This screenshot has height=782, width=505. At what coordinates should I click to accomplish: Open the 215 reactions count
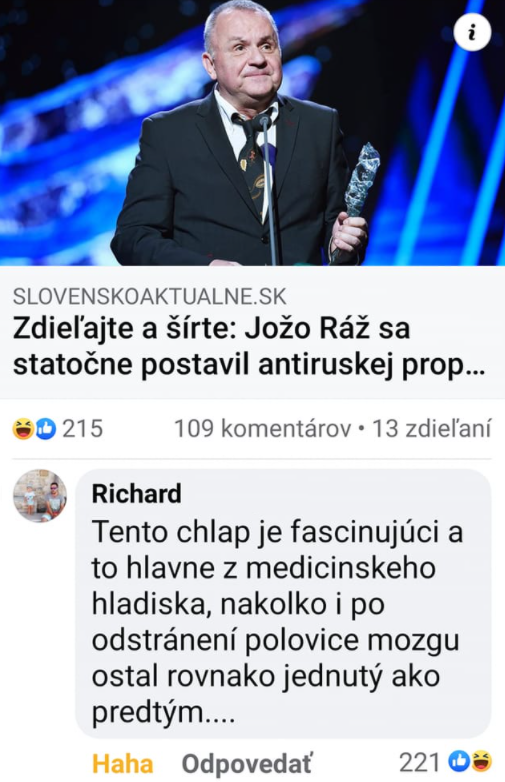82,429
